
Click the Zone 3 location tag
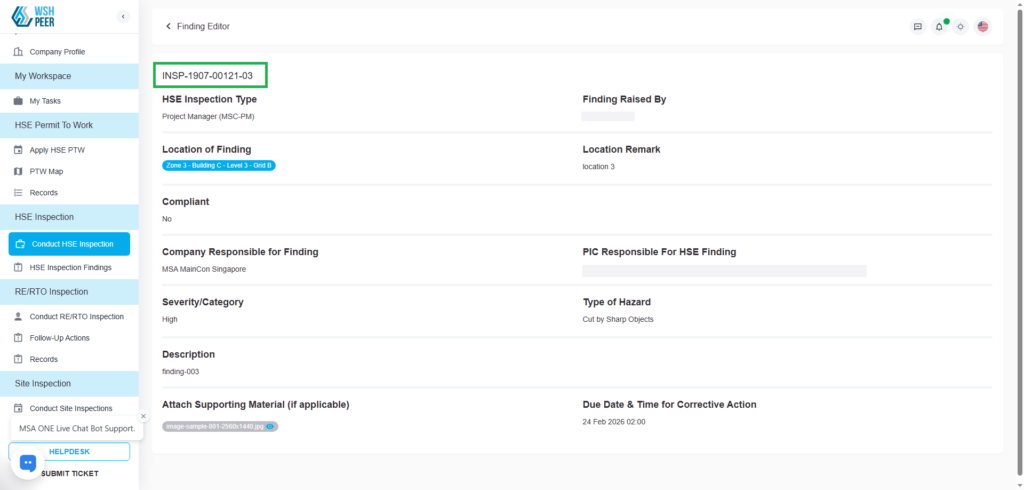click(218, 165)
